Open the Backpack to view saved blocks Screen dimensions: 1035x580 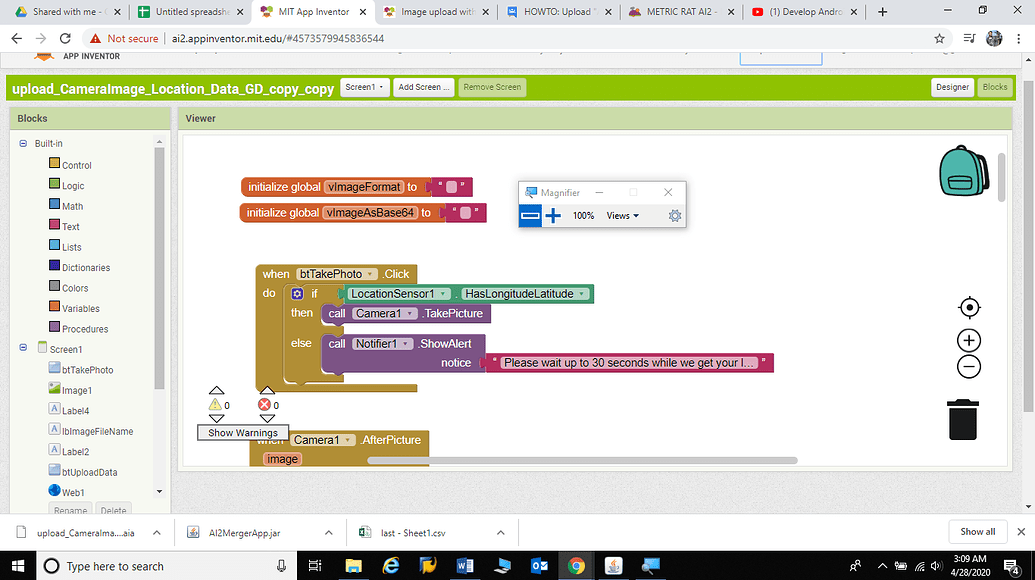pyautogui.click(x=963, y=172)
